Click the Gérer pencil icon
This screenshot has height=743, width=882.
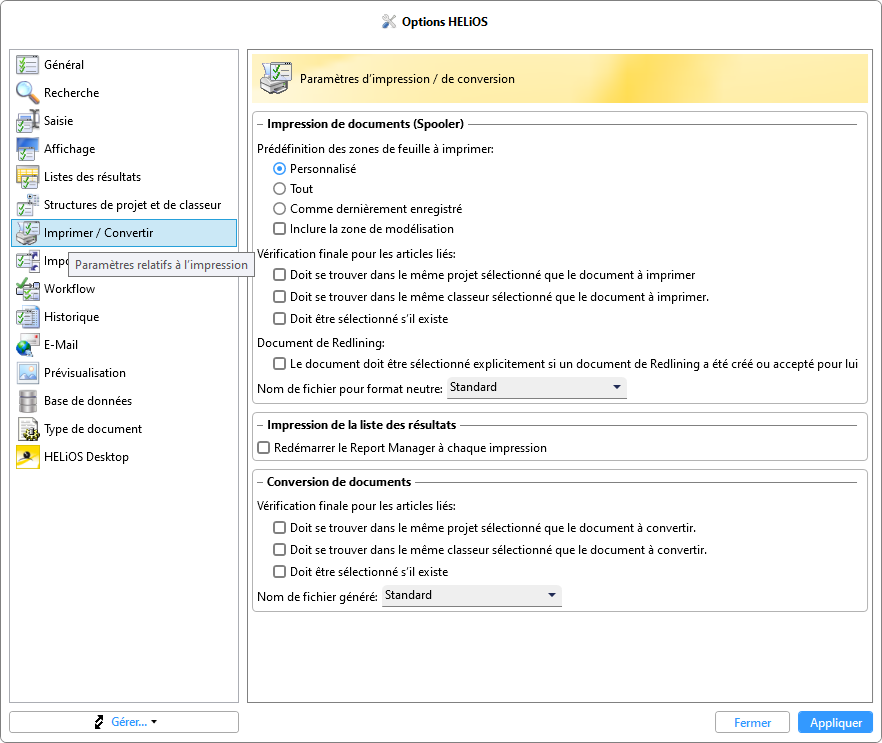pyautogui.click(x=100, y=722)
